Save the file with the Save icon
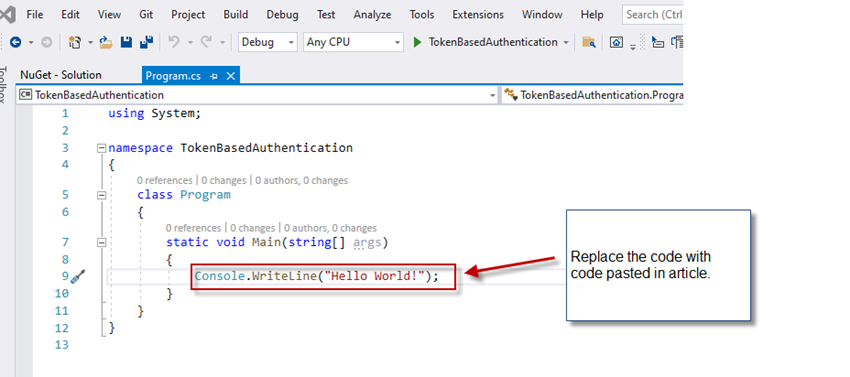 click(126, 42)
